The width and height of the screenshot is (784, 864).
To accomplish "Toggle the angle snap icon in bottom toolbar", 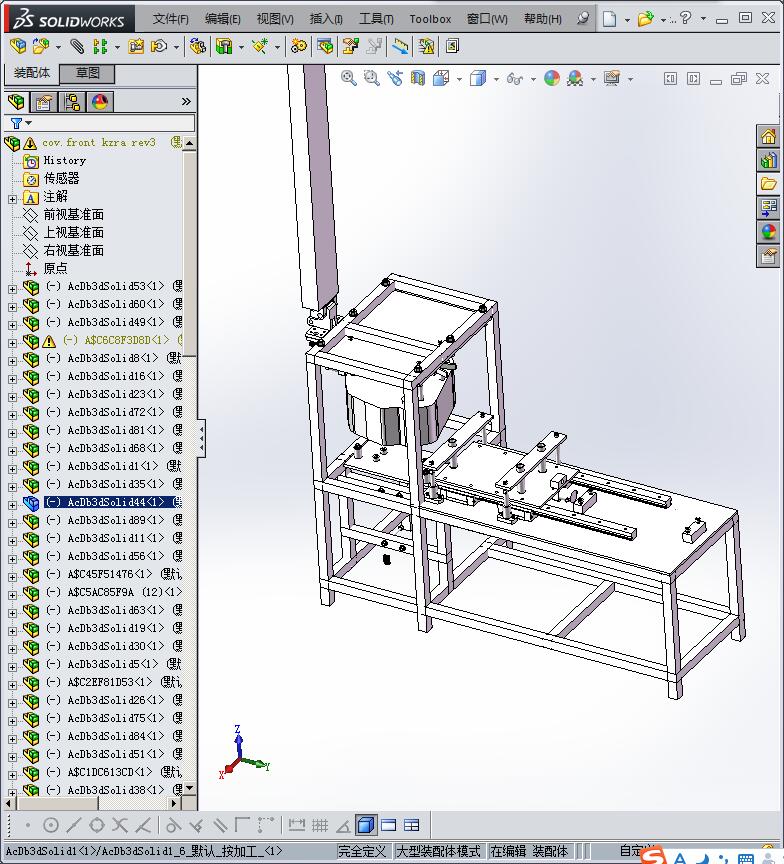I will (x=343, y=825).
